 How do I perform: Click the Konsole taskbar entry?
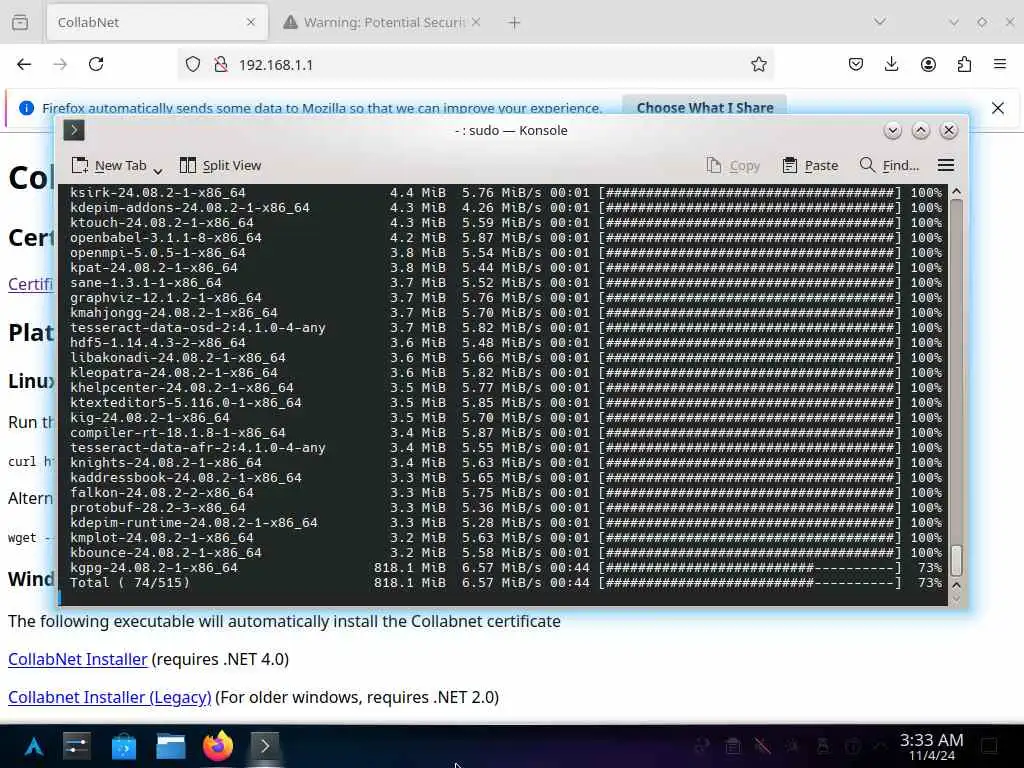pyautogui.click(x=265, y=746)
